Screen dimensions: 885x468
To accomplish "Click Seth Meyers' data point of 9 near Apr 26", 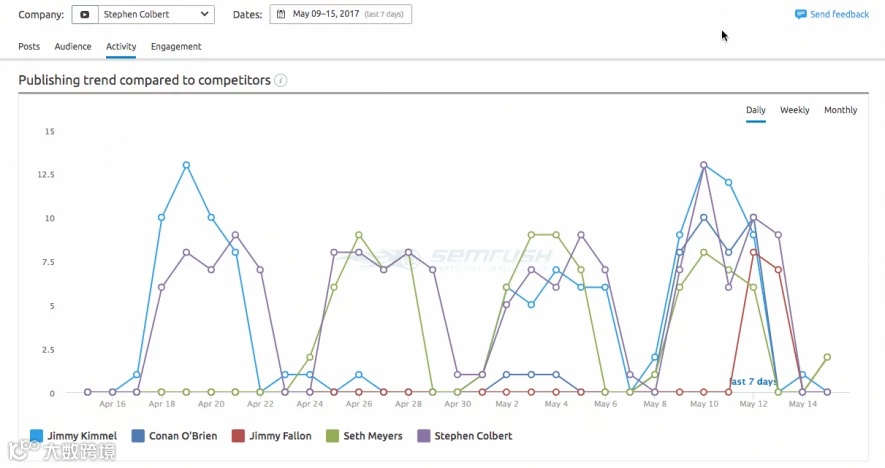I will [359, 235].
